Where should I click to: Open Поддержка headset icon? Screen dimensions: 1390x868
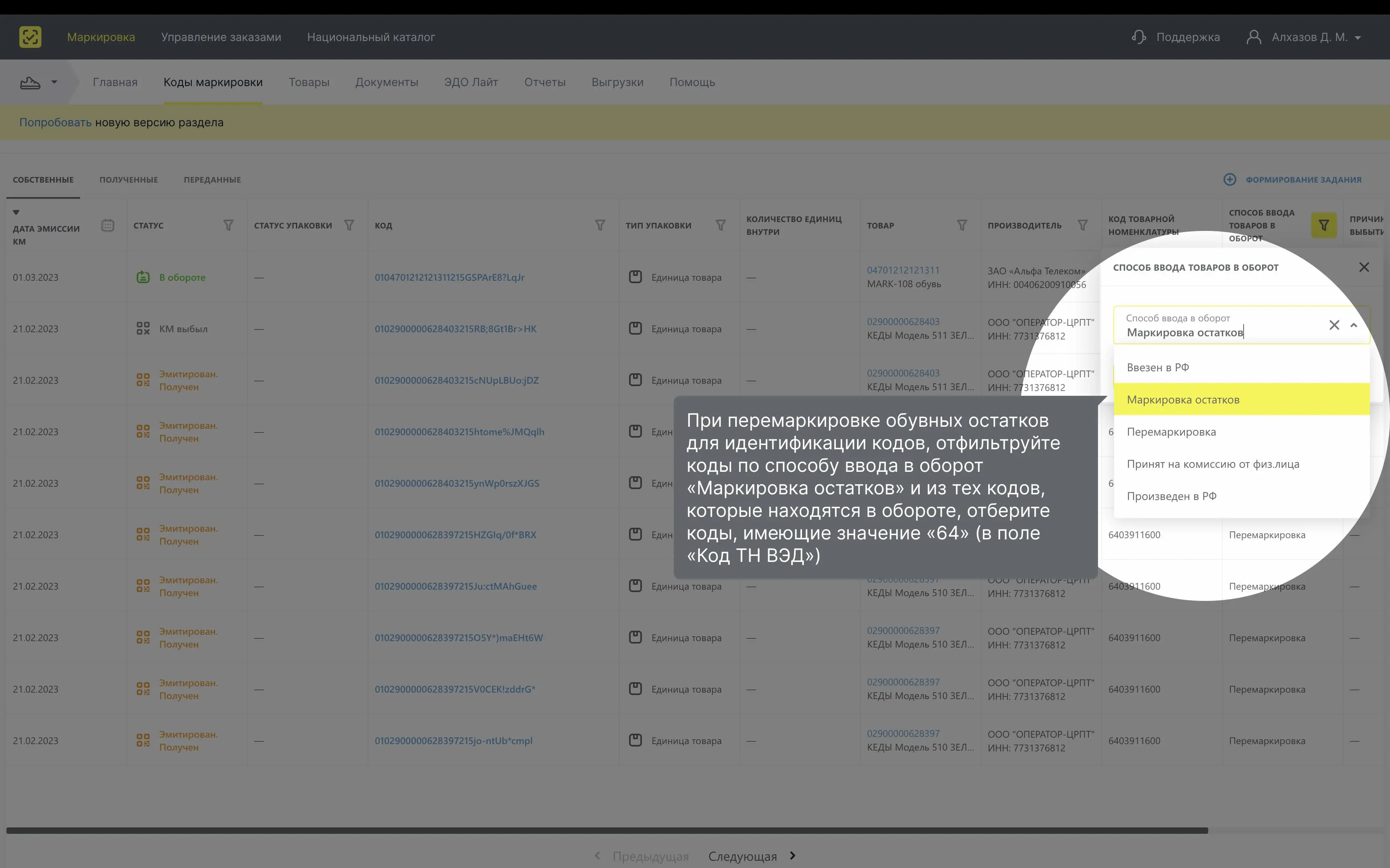click(1139, 37)
